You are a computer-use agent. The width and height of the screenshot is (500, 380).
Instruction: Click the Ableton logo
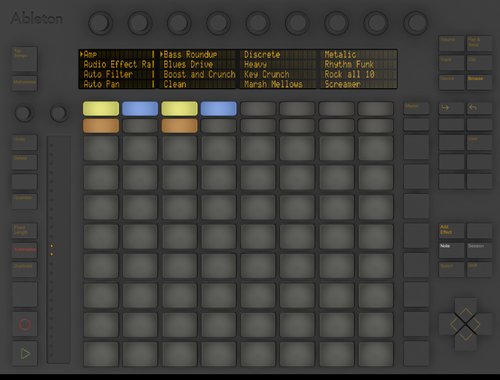pos(37,18)
